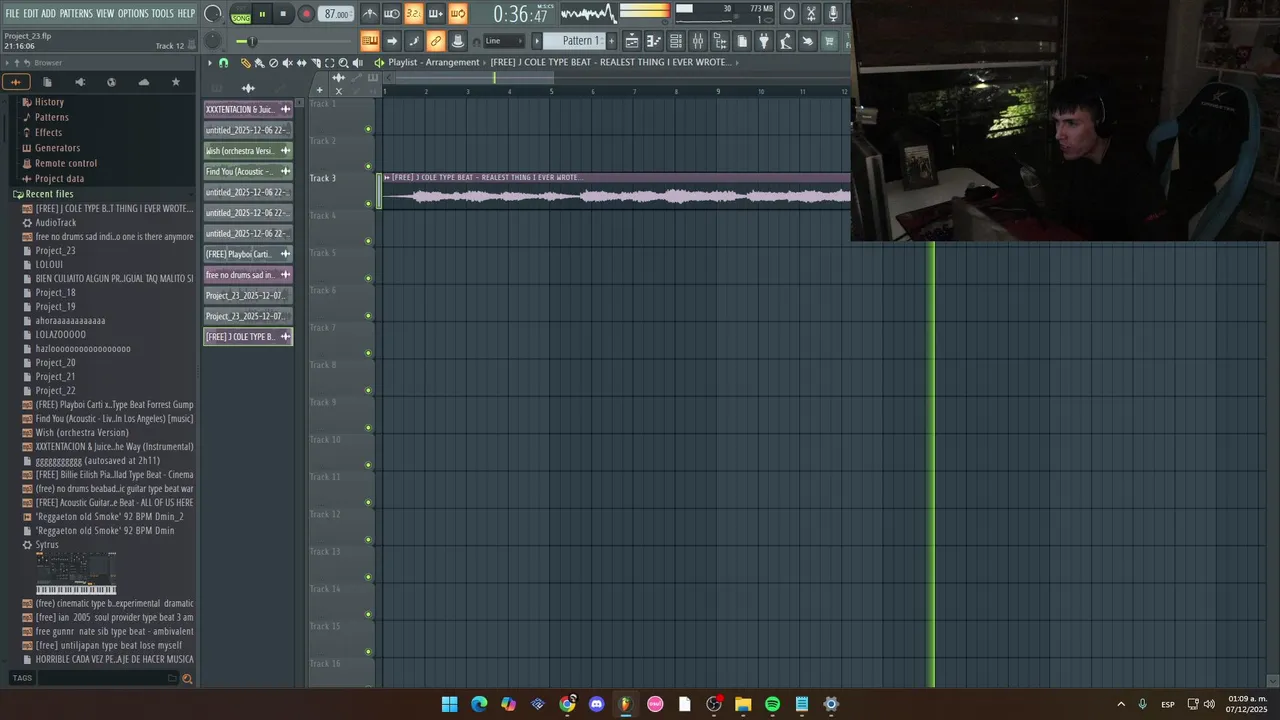
Task: Open the TOOLS menu
Action: 163,14
